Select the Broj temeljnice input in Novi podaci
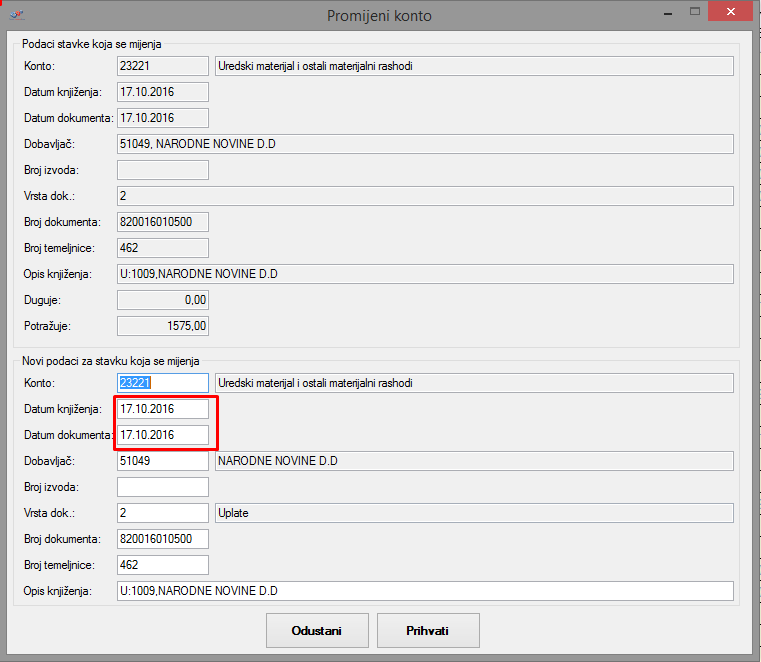This screenshot has height=662, width=761. click(x=163, y=565)
